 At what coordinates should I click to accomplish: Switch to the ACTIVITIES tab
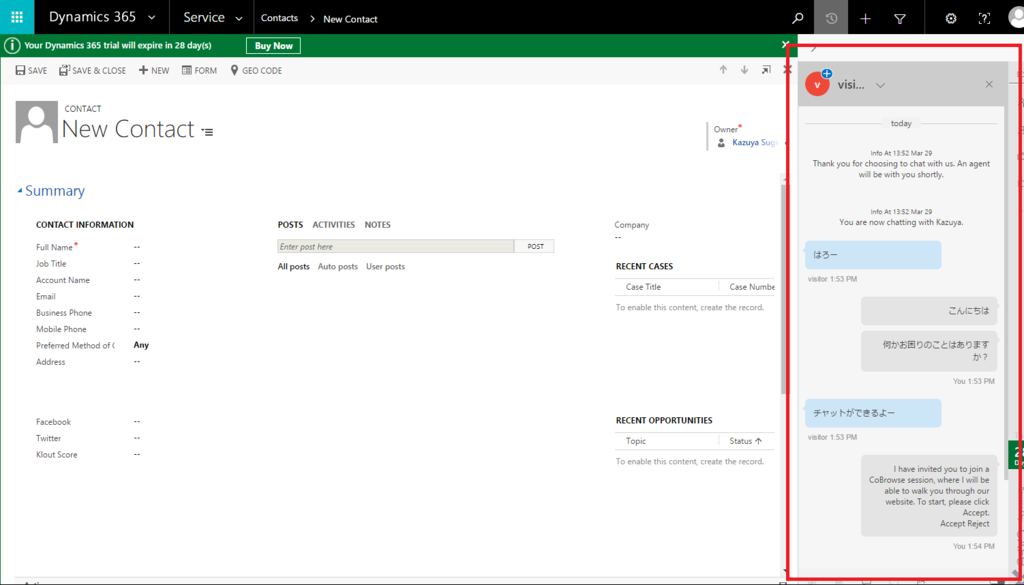pyautogui.click(x=334, y=225)
